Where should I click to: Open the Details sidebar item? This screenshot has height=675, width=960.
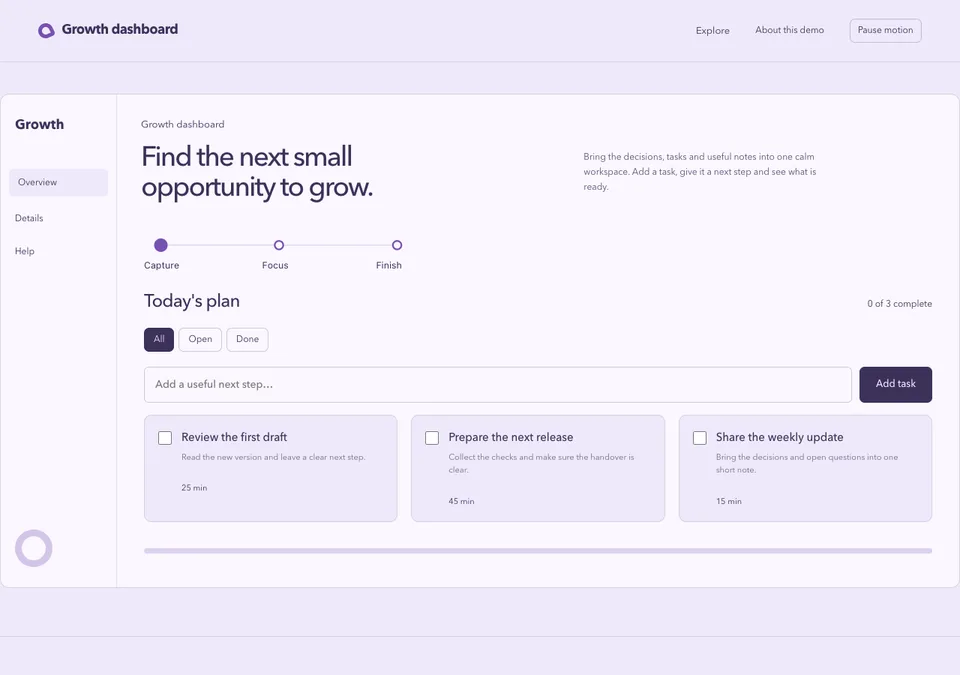click(29, 218)
